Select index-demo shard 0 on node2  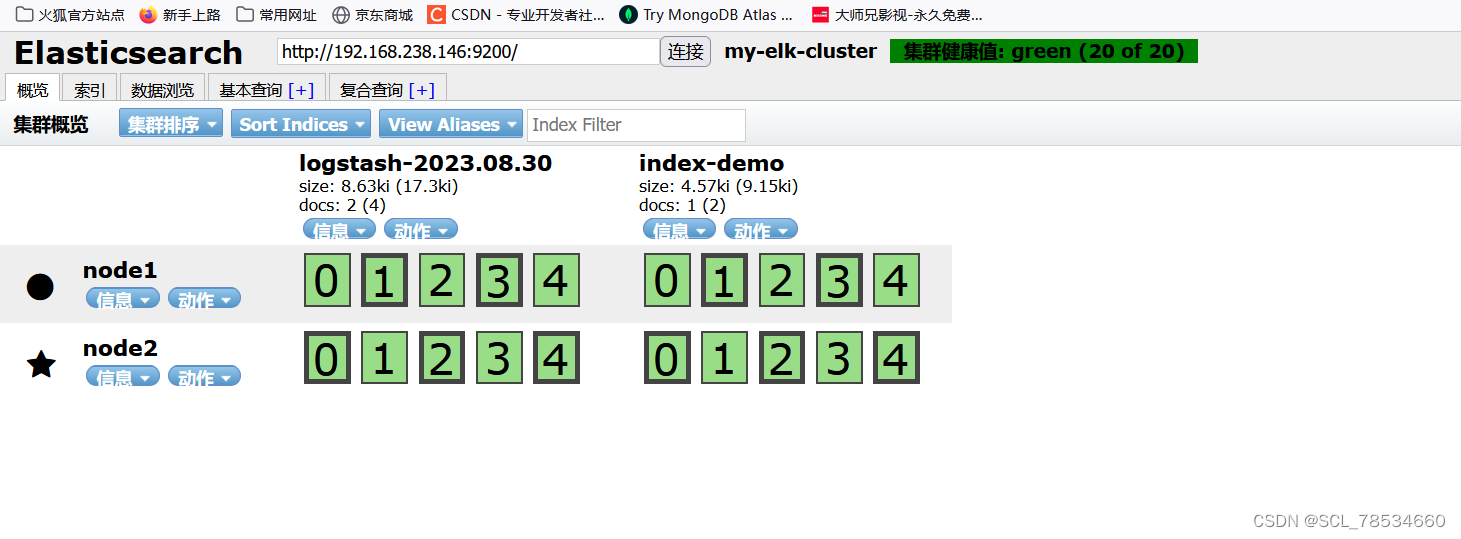click(667, 358)
